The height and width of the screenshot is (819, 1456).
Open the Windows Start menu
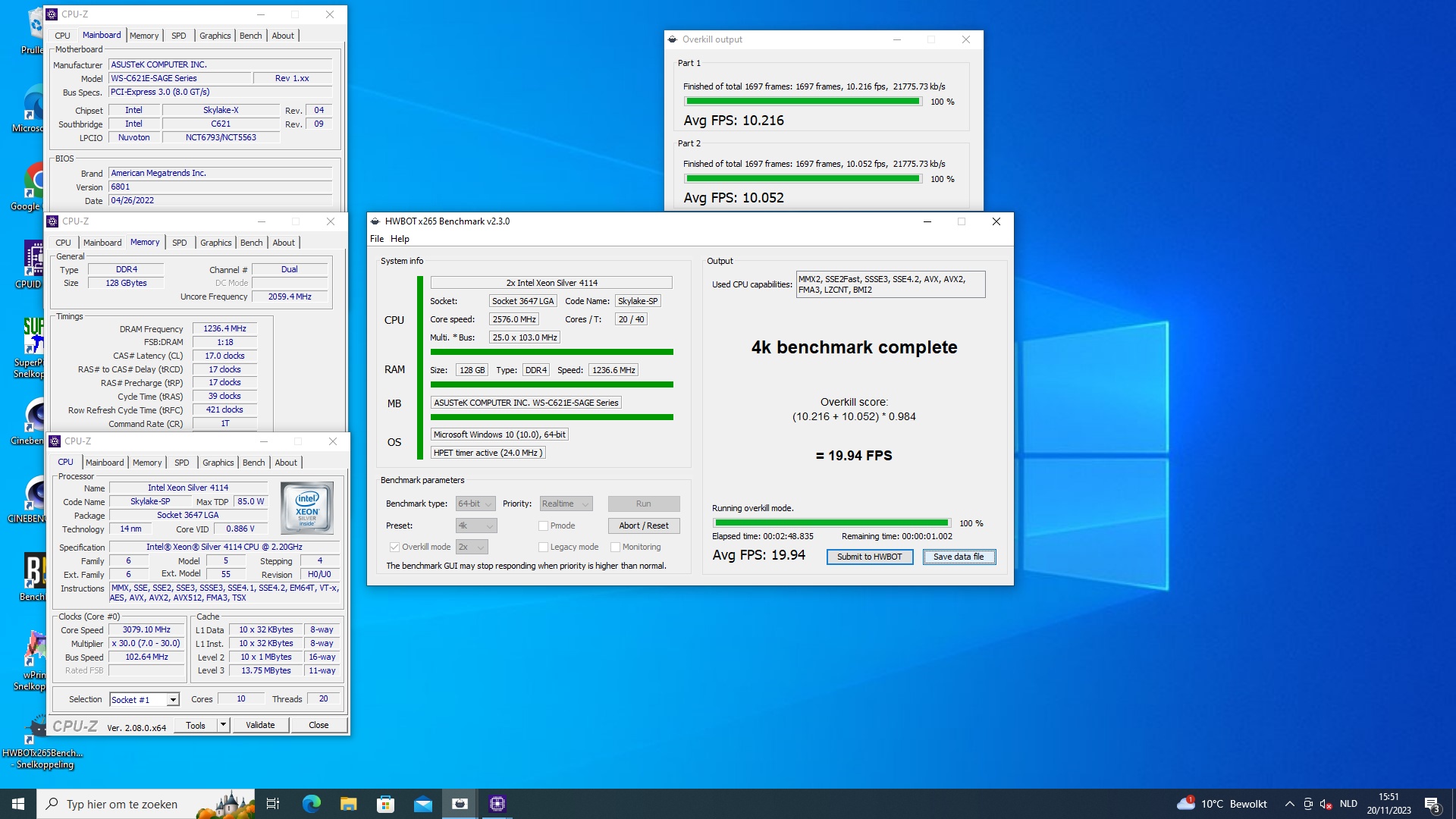tap(18, 804)
